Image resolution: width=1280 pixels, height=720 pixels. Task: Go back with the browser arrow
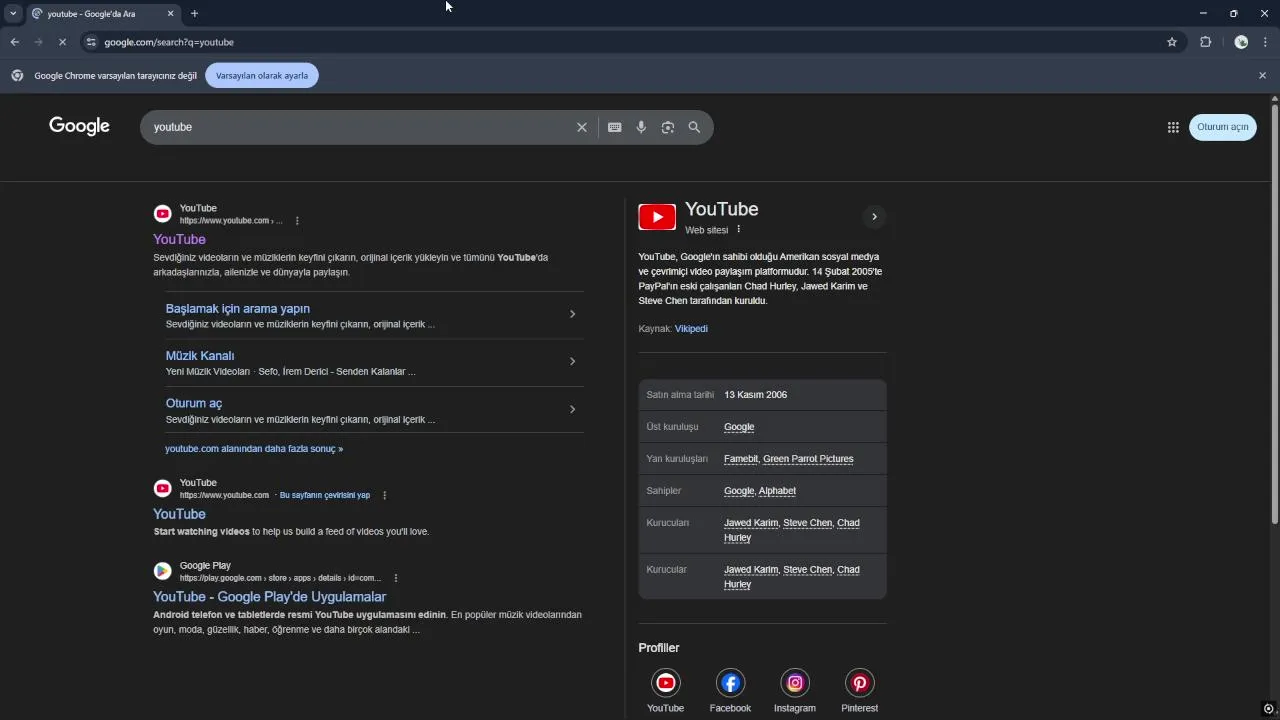tap(14, 42)
